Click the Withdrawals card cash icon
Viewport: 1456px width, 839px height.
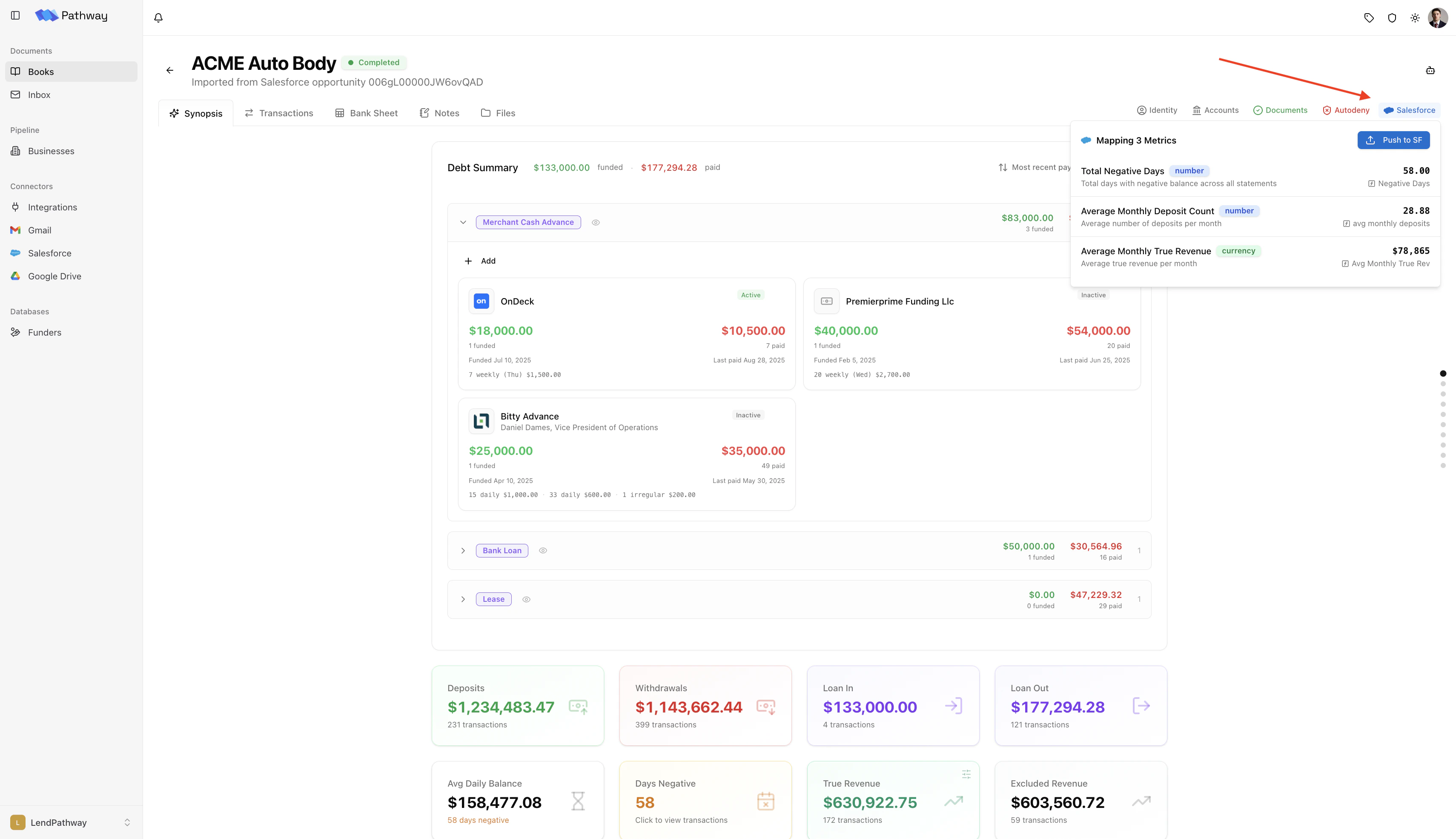click(766, 707)
